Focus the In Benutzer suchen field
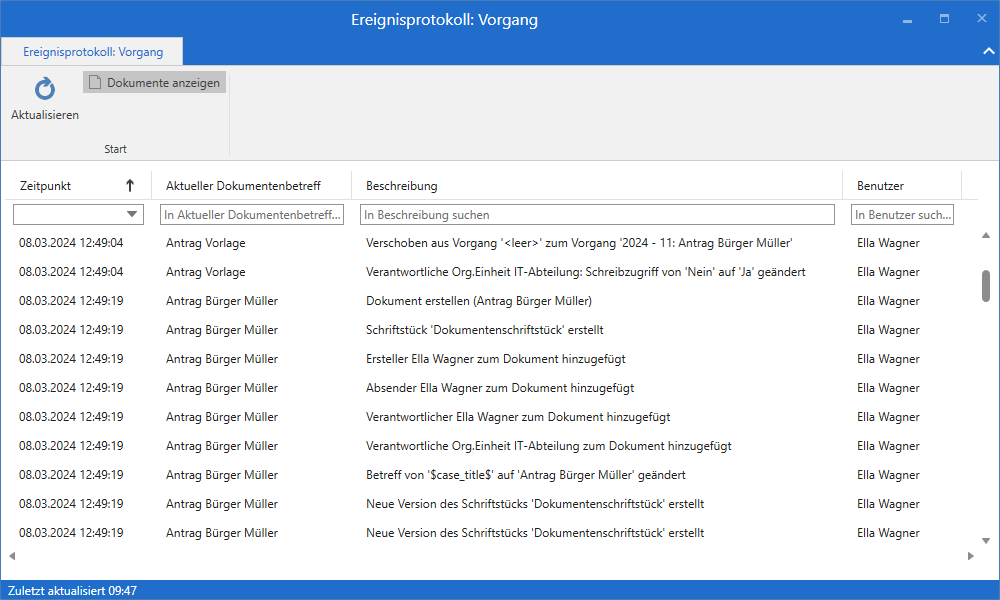Screen dimensions: 1000x600 tap(902, 215)
